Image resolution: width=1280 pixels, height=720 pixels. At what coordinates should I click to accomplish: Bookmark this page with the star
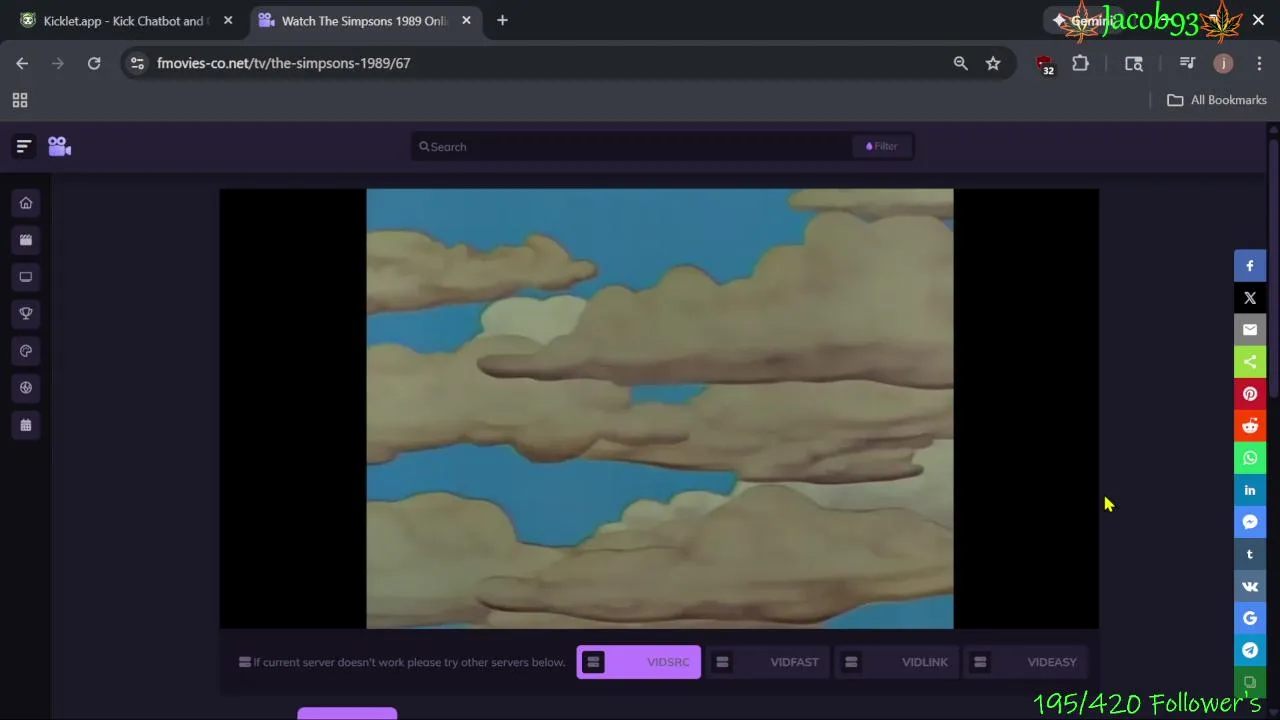click(993, 63)
